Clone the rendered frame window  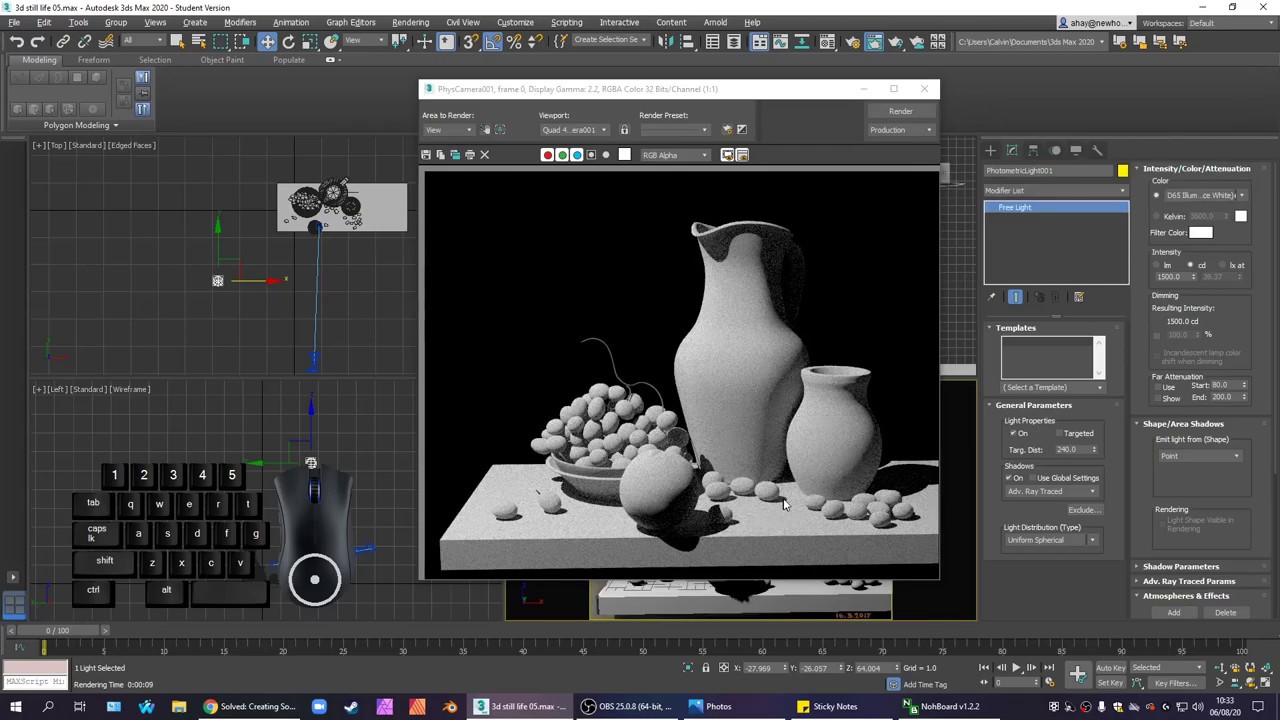point(455,155)
